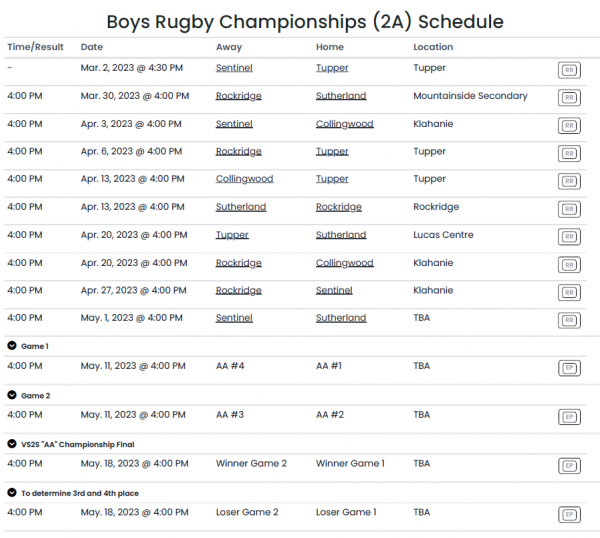The height and width of the screenshot is (538, 600).
Task: Collapse the Game 2 section chevron
Action: coord(12,395)
